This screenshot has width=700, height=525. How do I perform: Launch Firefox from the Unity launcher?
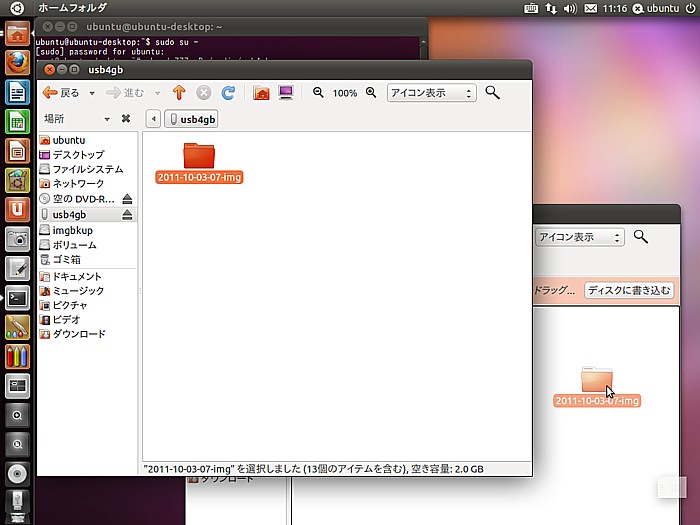(x=17, y=63)
